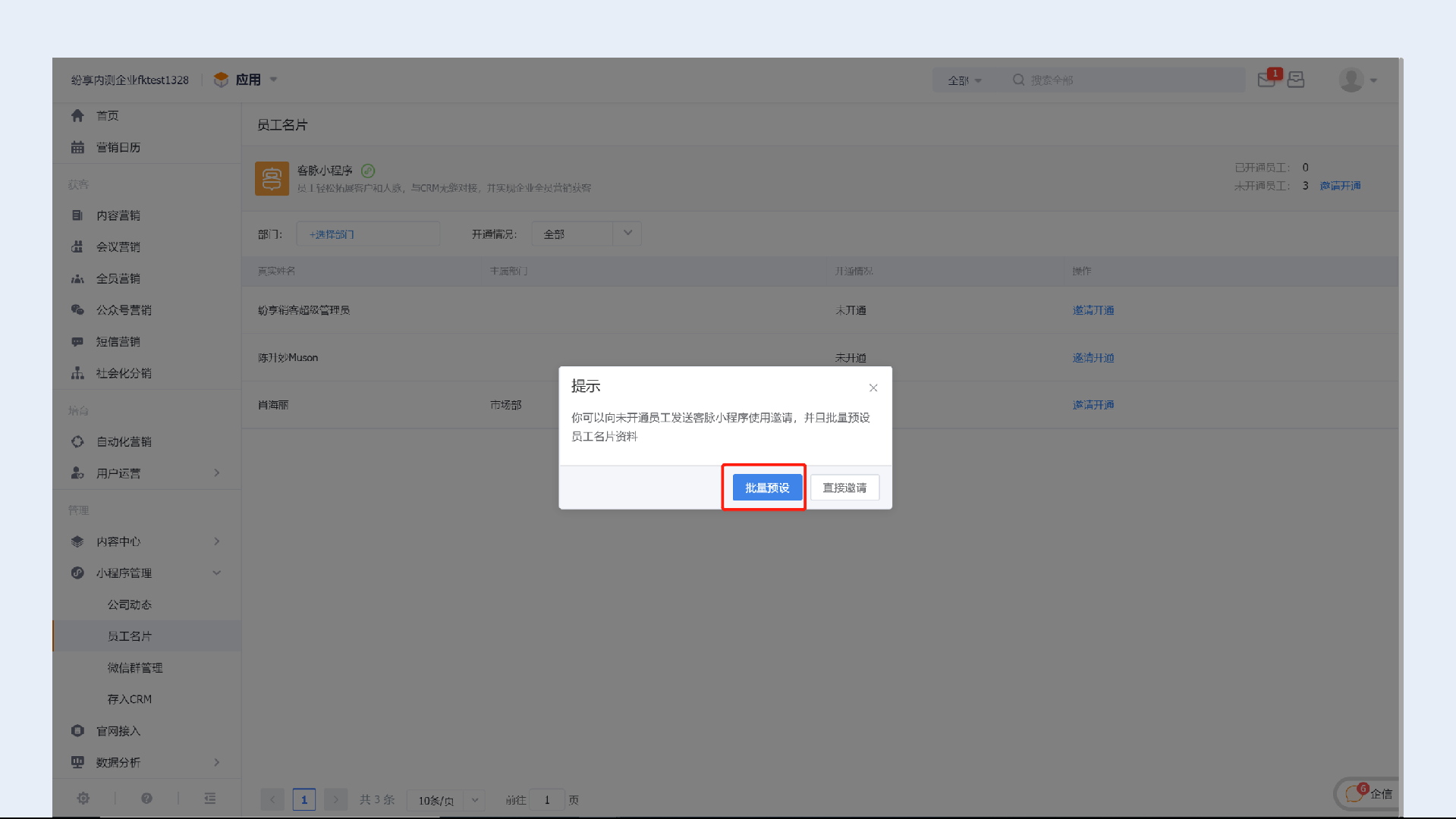Click the 用户运营 icon
The height and width of the screenshot is (819, 1456).
click(x=77, y=473)
